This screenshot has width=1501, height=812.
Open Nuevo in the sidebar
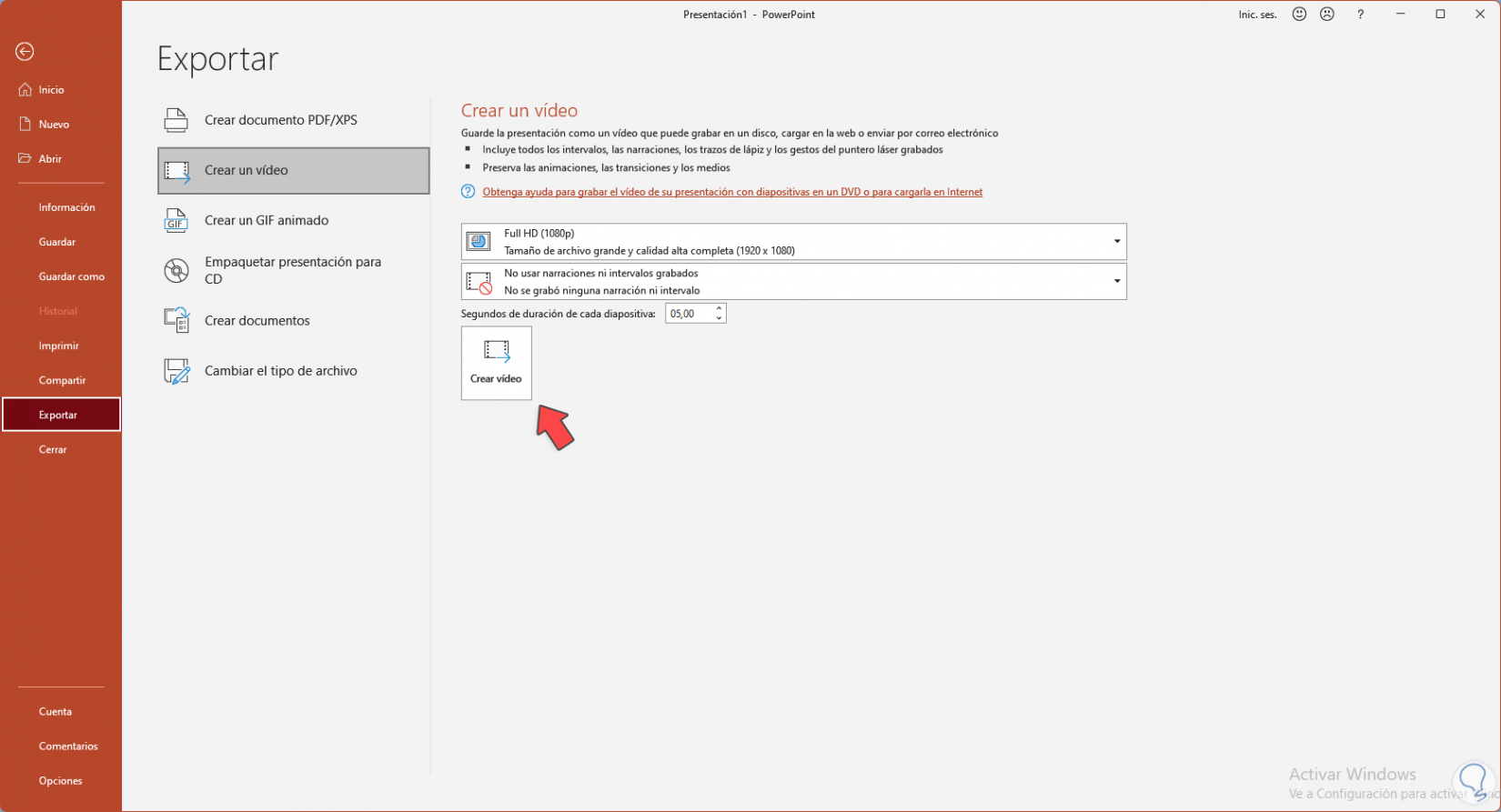(x=61, y=125)
